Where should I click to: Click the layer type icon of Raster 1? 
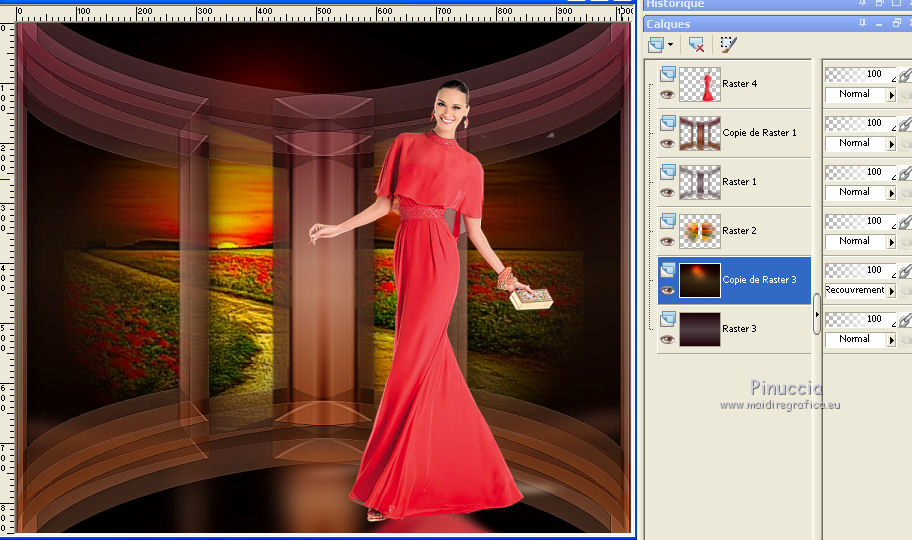click(668, 171)
